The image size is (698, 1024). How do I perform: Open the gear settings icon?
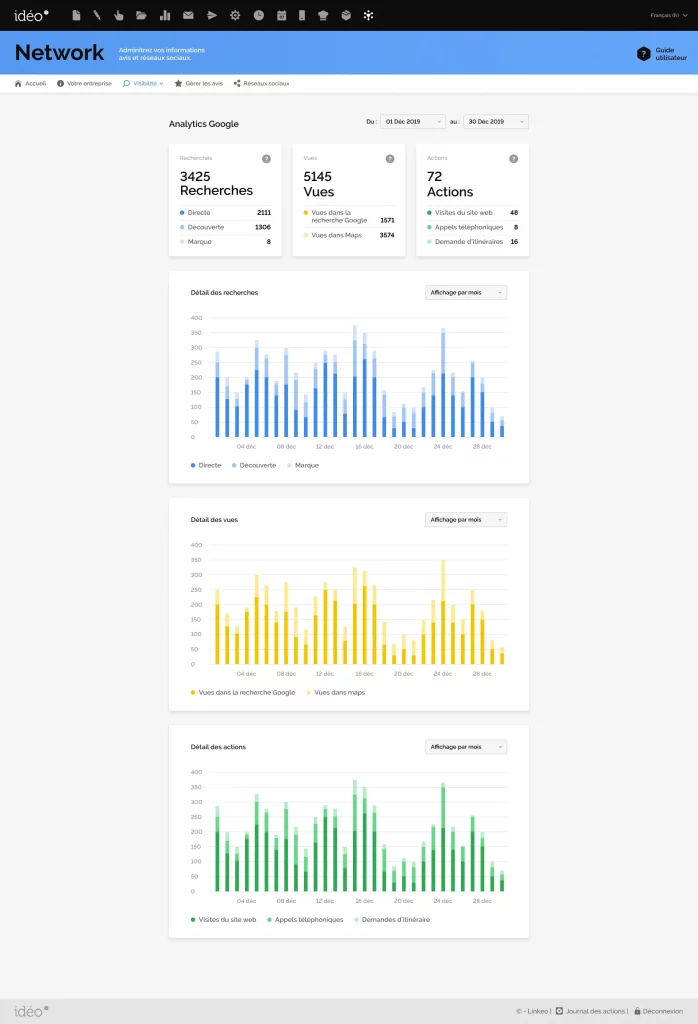pos(235,15)
